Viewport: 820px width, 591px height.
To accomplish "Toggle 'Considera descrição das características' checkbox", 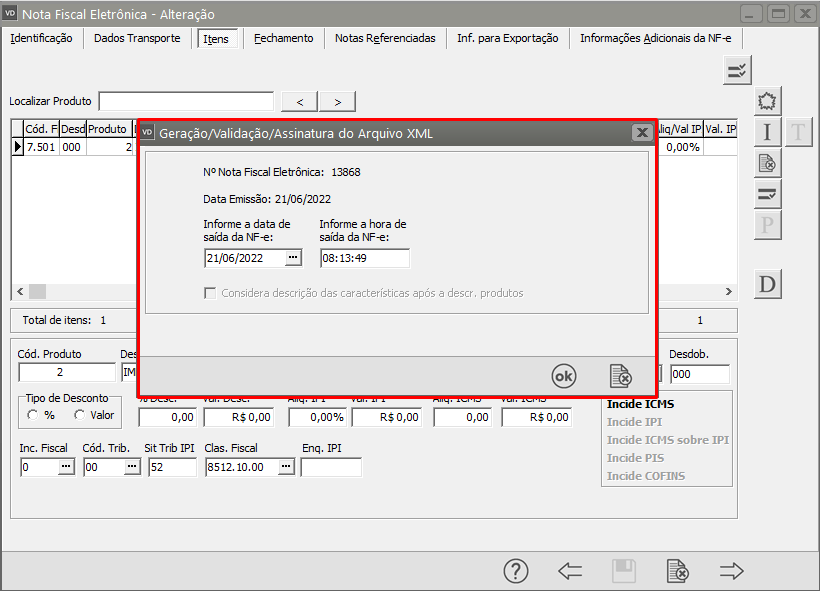I will point(210,293).
